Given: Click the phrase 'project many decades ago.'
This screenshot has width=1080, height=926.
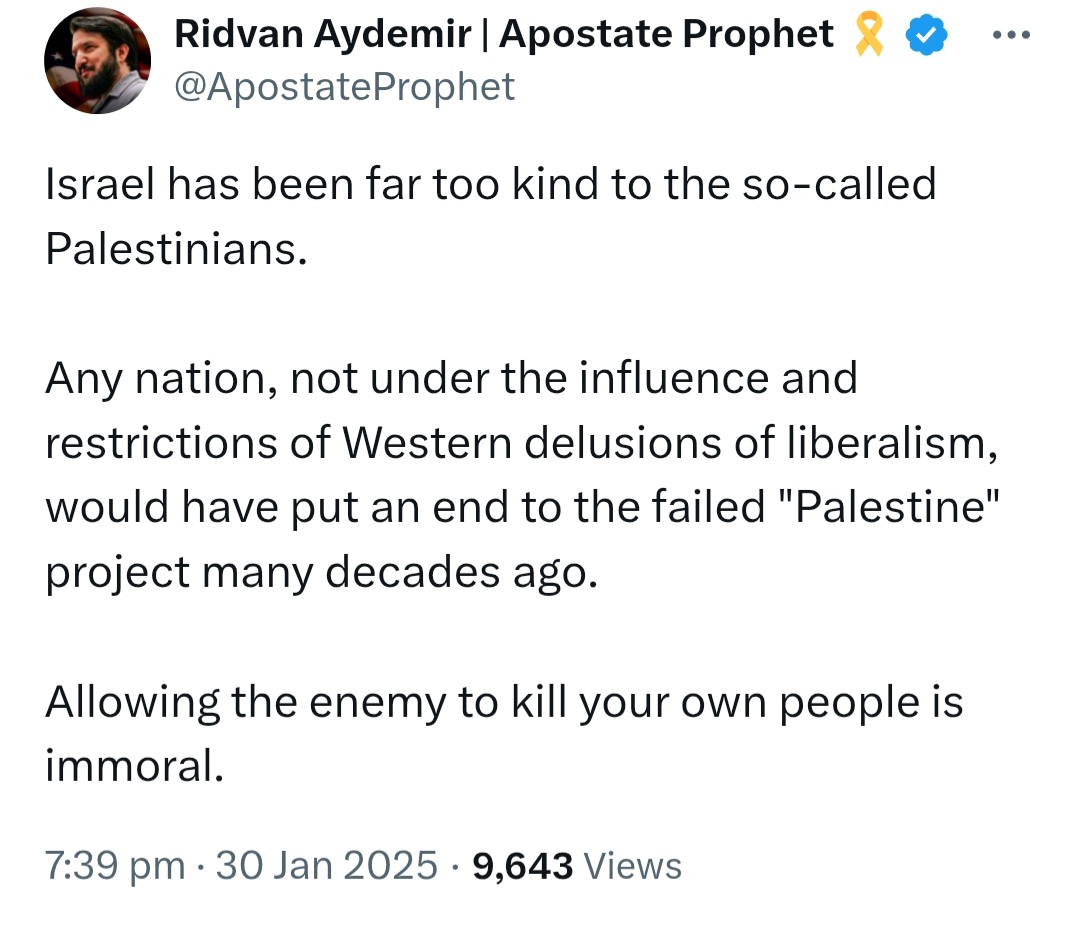Looking at the screenshot, I should click(321, 573).
